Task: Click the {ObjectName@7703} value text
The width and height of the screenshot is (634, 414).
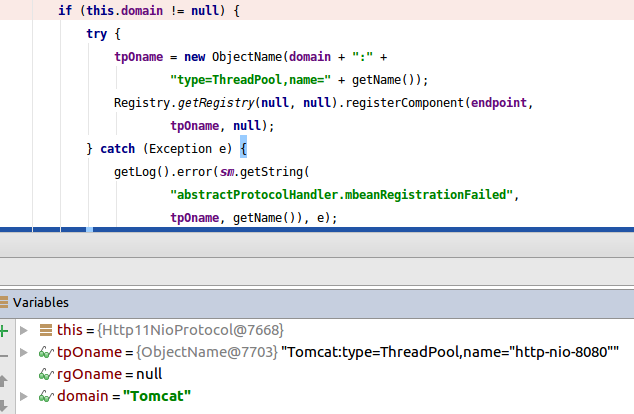Action: 207,352
